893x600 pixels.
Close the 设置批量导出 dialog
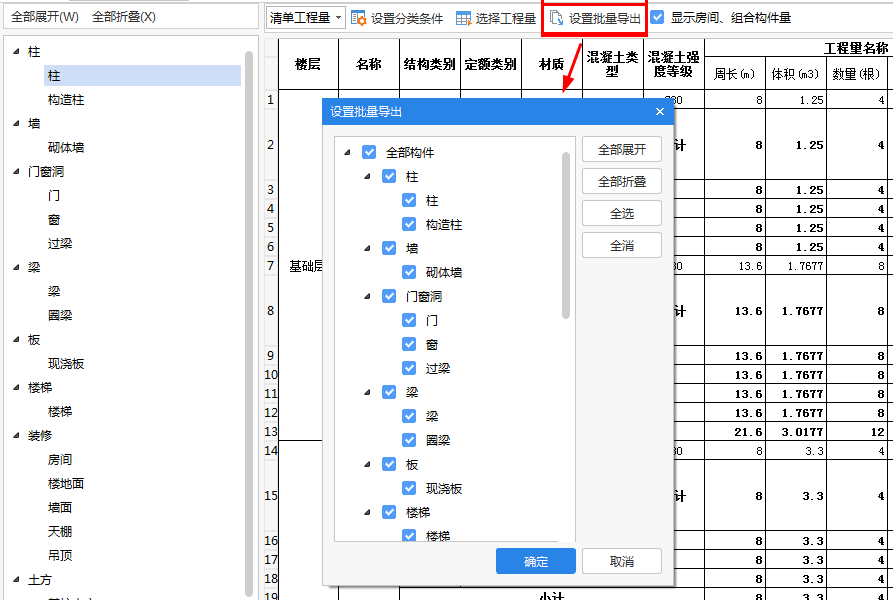(x=659, y=112)
